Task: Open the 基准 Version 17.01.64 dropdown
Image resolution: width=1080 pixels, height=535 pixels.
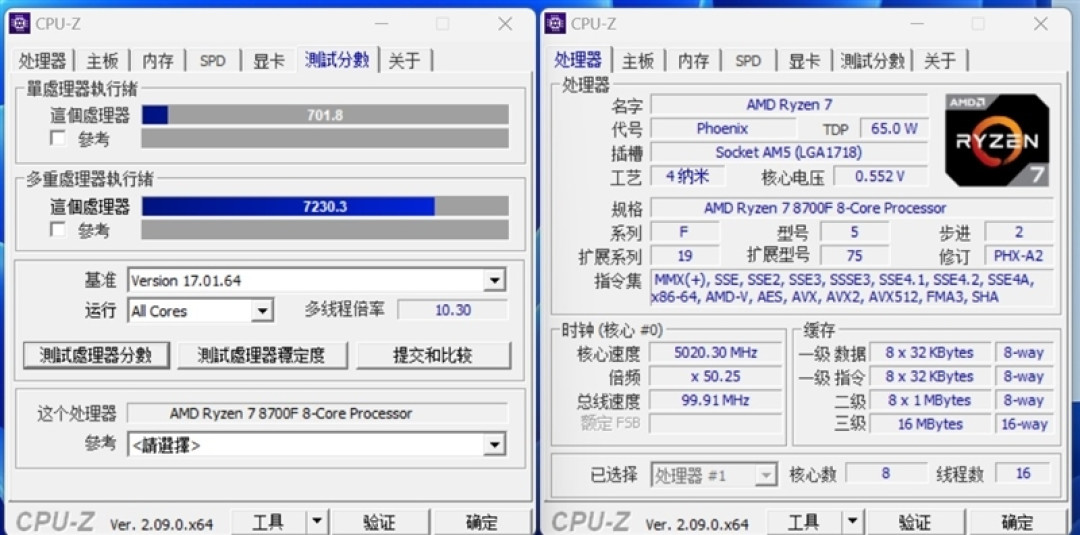Action: pos(494,280)
